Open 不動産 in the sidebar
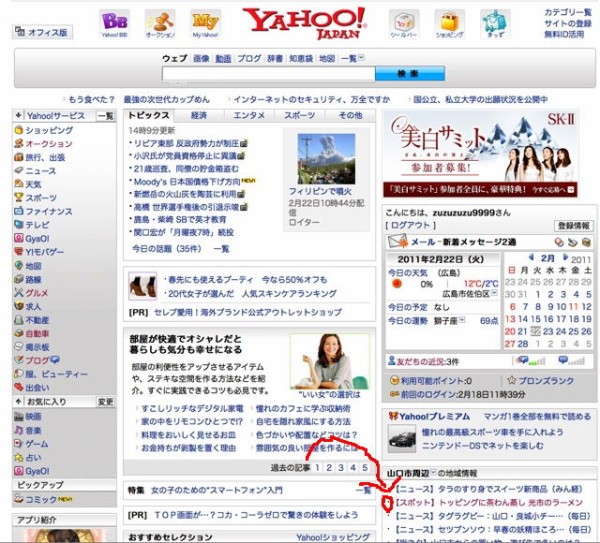The height and width of the screenshot is (543, 600). (37, 320)
